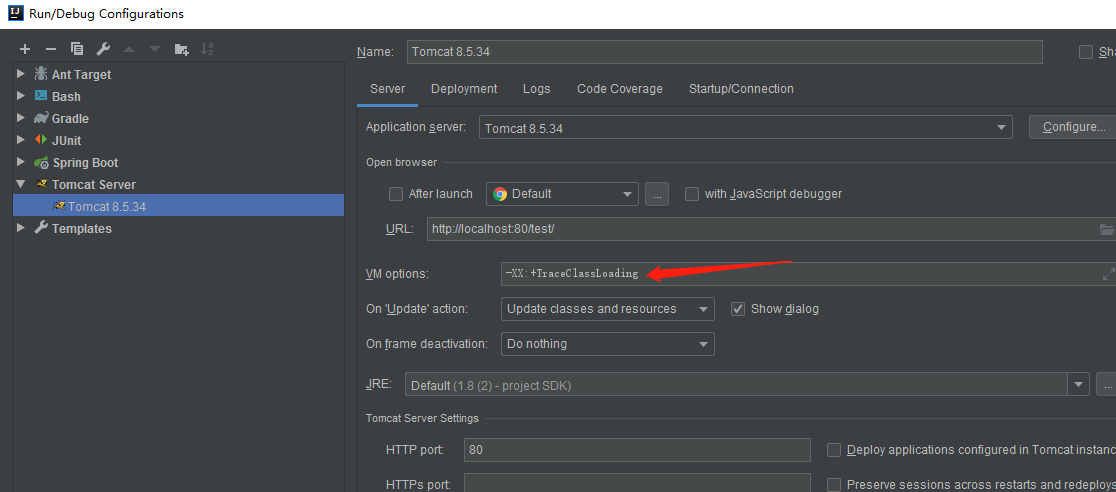Click the Remove Configuration minus icon
The image size is (1116, 492).
coord(51,49)
